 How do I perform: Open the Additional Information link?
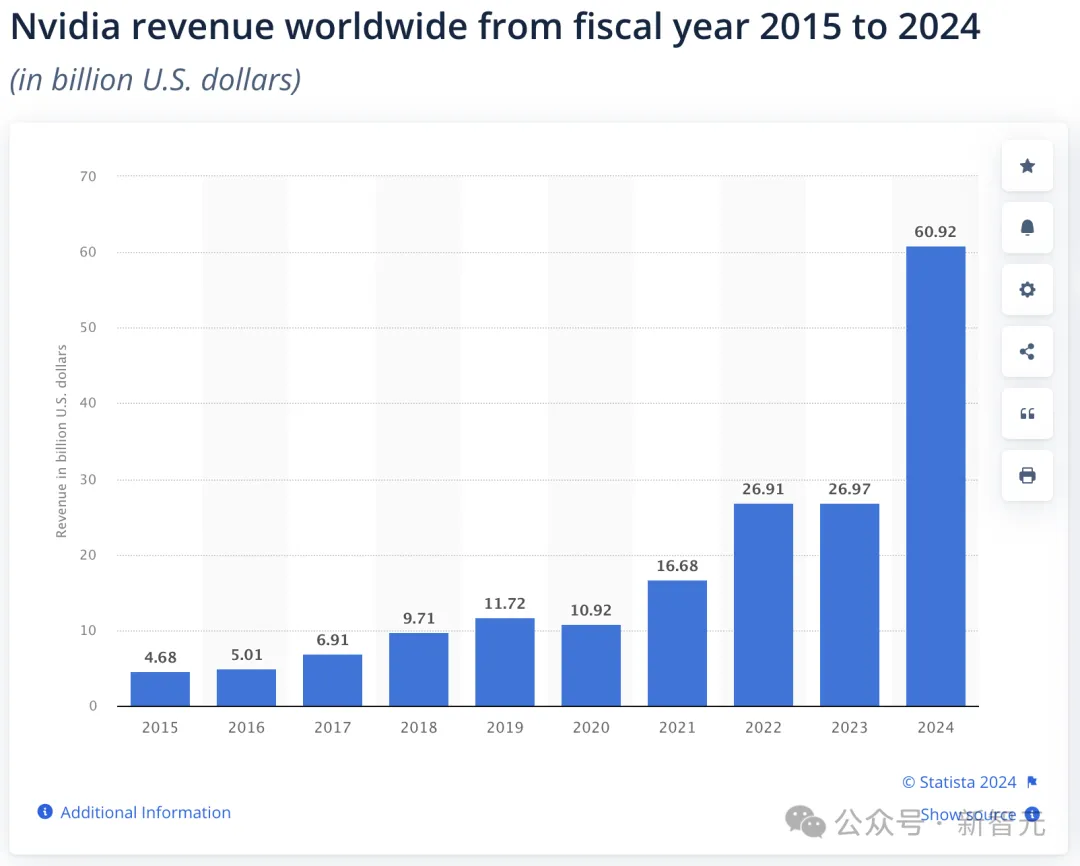pos(145,812)
